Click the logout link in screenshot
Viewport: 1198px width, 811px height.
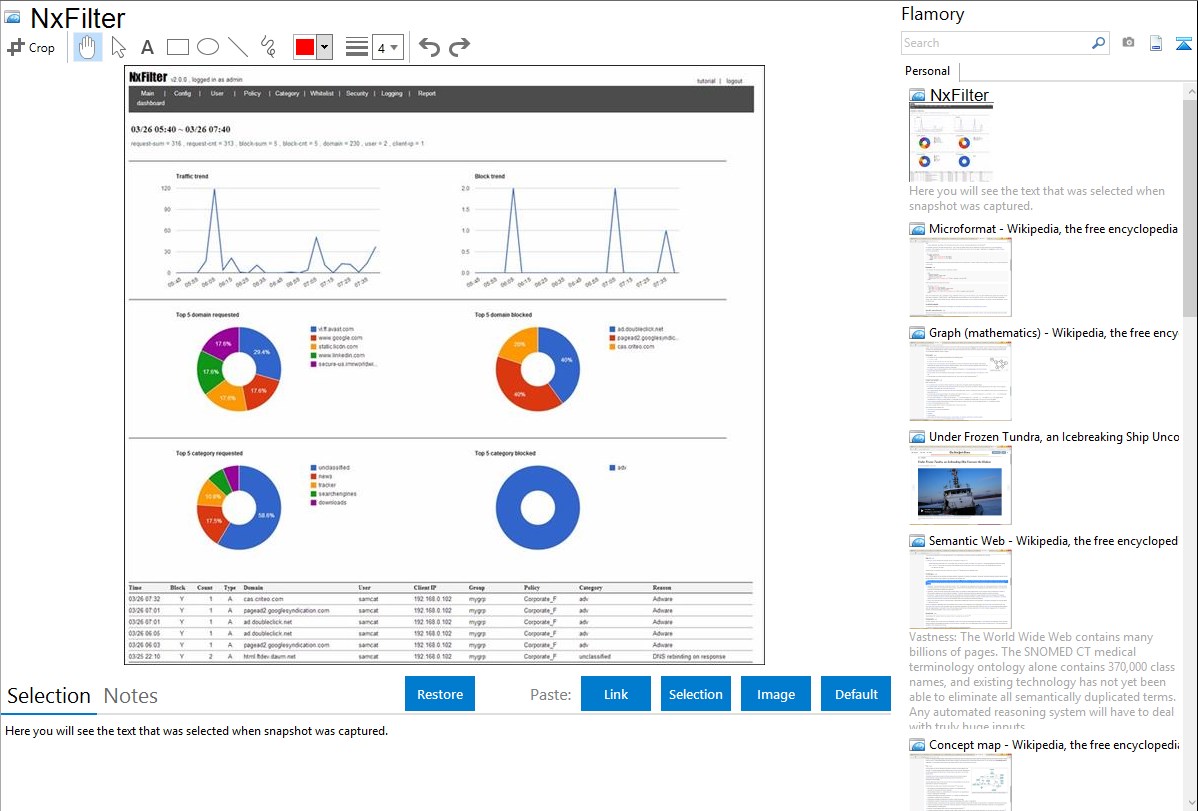point(734,81)
